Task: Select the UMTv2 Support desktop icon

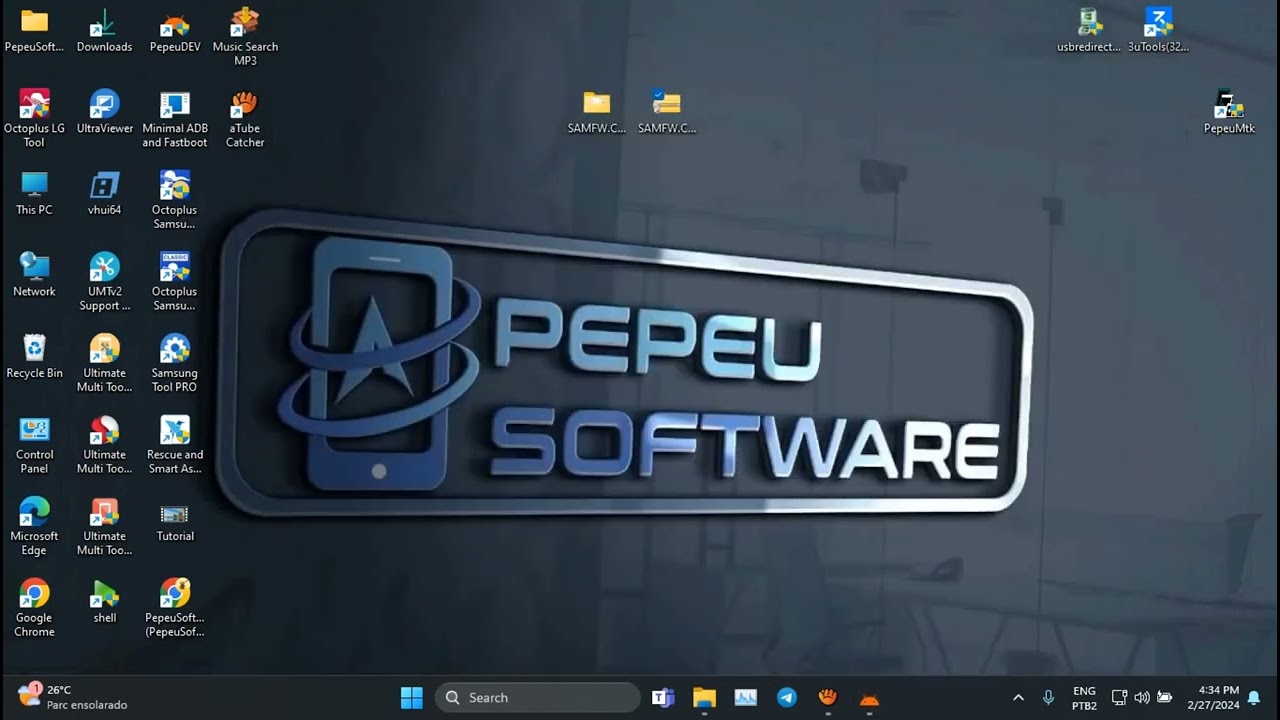Action: 104,269
